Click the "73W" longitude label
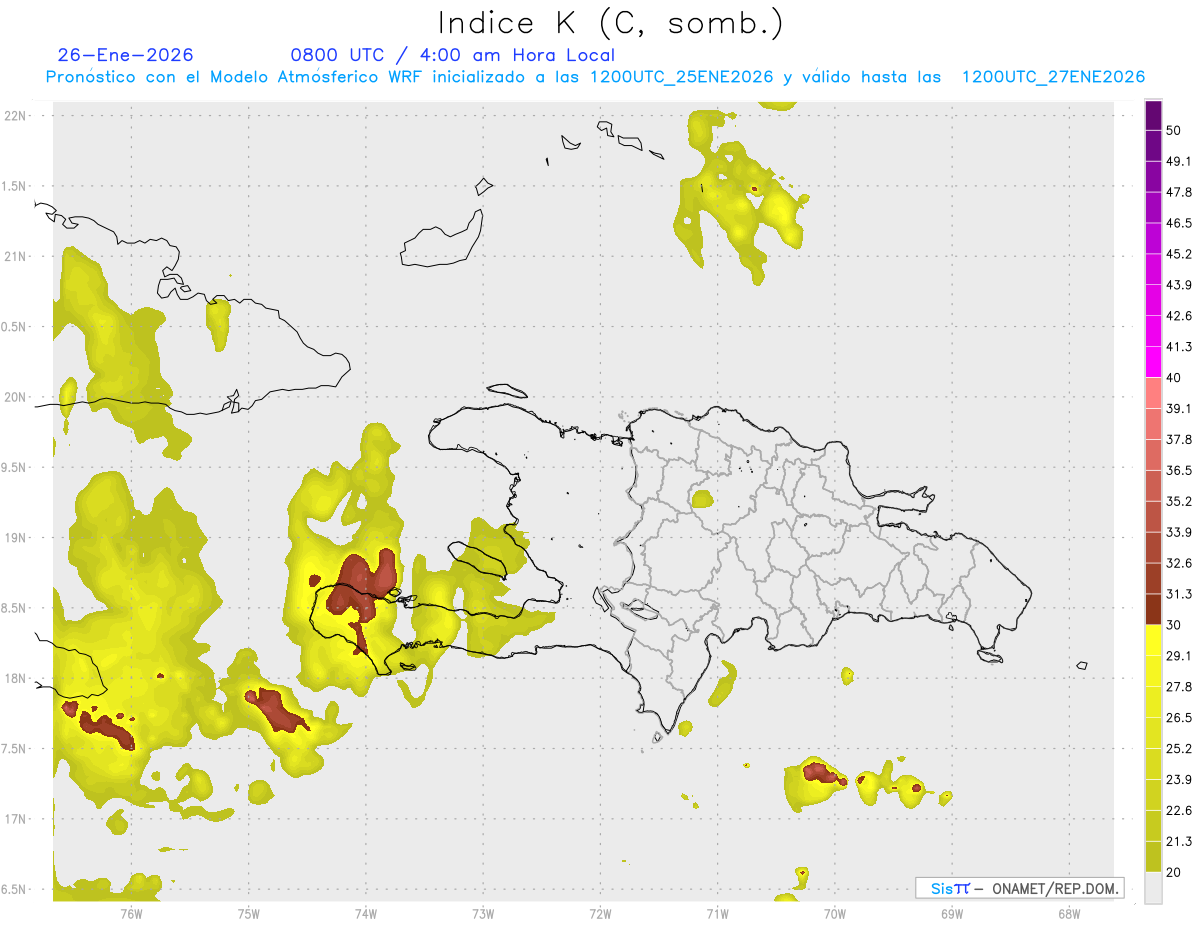Image resolution: width=1200 pixels, height=927 pixels. [x=483, y=913]
